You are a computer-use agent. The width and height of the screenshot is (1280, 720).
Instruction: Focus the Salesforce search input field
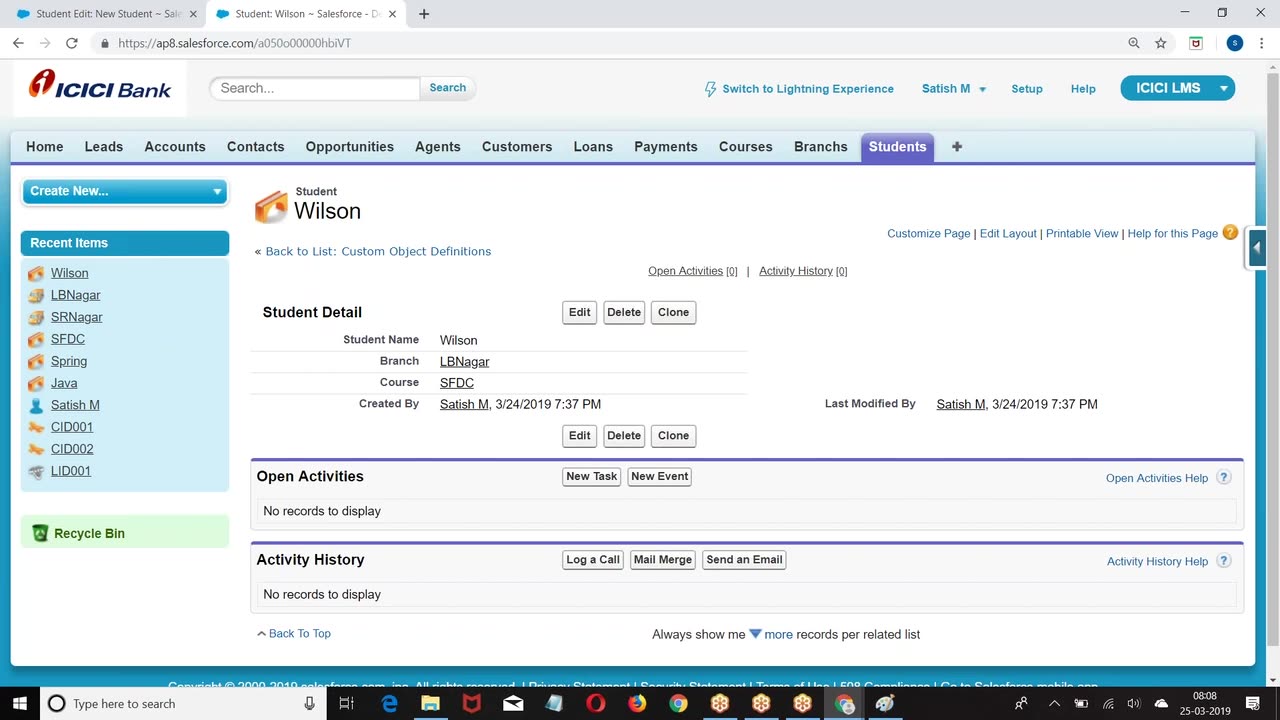point(315,88)
